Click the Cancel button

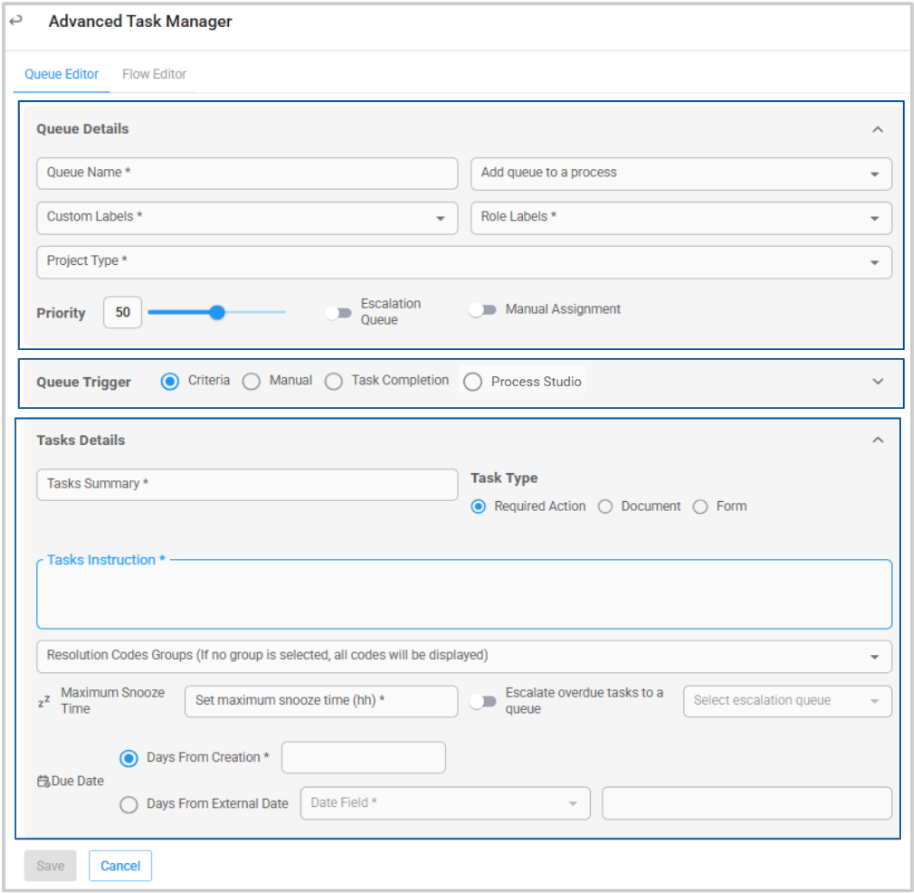tap(120, 866)
